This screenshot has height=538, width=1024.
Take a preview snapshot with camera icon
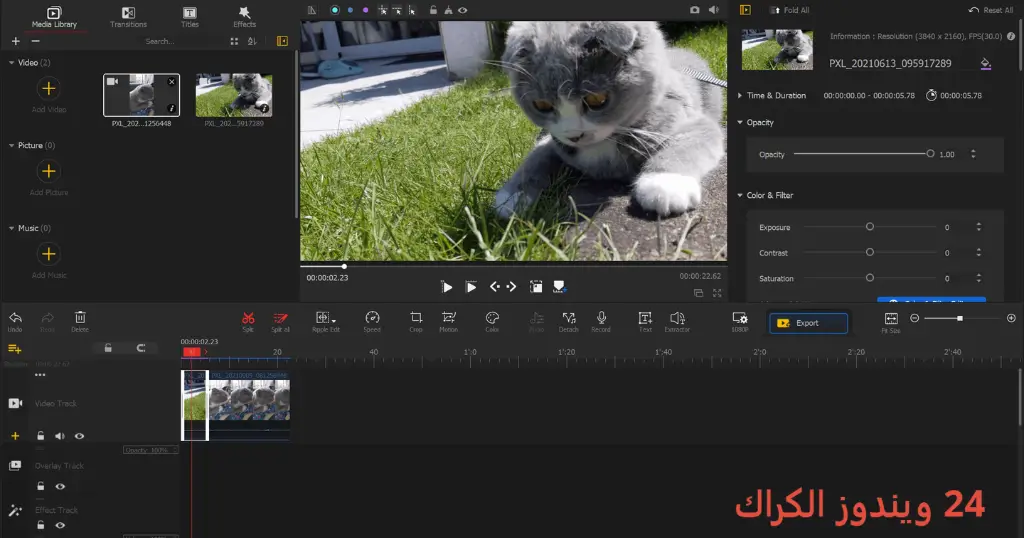pos(695,10)
